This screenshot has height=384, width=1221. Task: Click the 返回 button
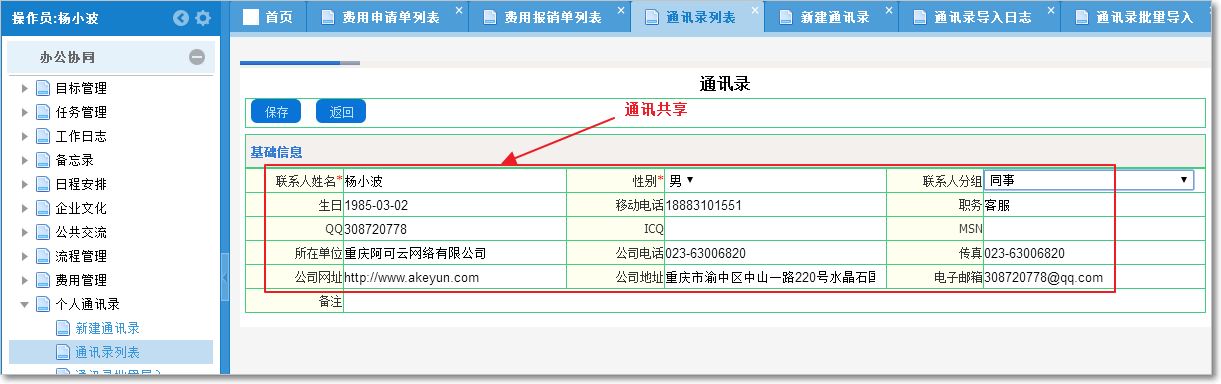(x=341, y=112)
